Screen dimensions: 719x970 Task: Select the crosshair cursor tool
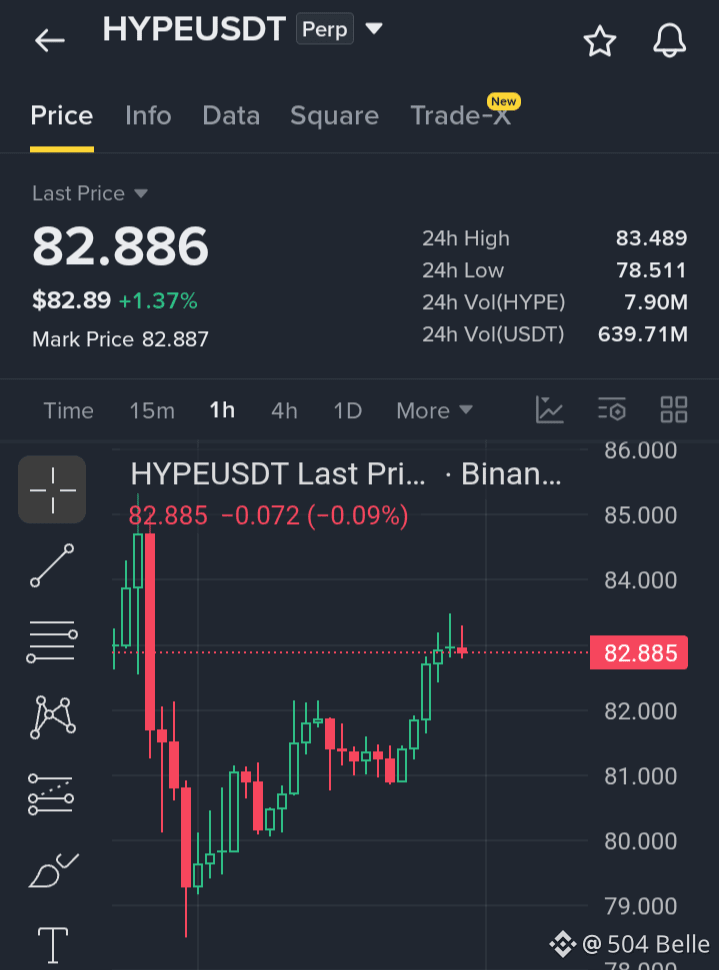[x=52, y=489]
